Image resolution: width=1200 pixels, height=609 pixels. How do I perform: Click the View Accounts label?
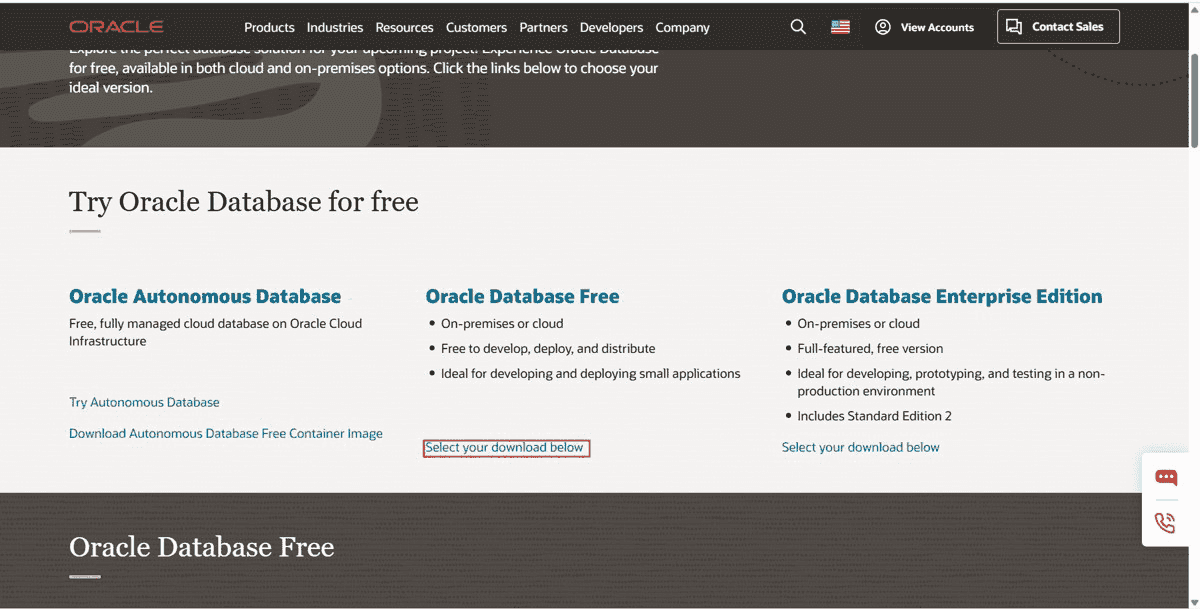[x=937, y=28]
